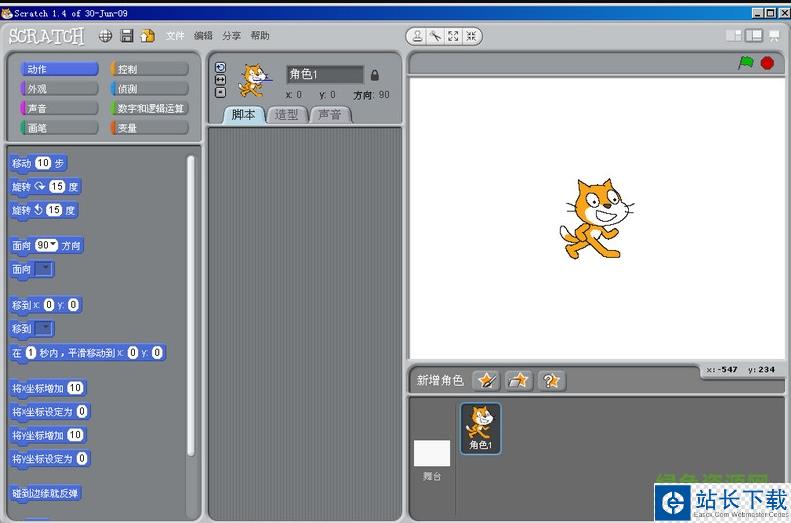Choose new sprite from file folder-star button
The width and height of the screenshot is (791, 523).
[x=518, y=380]
